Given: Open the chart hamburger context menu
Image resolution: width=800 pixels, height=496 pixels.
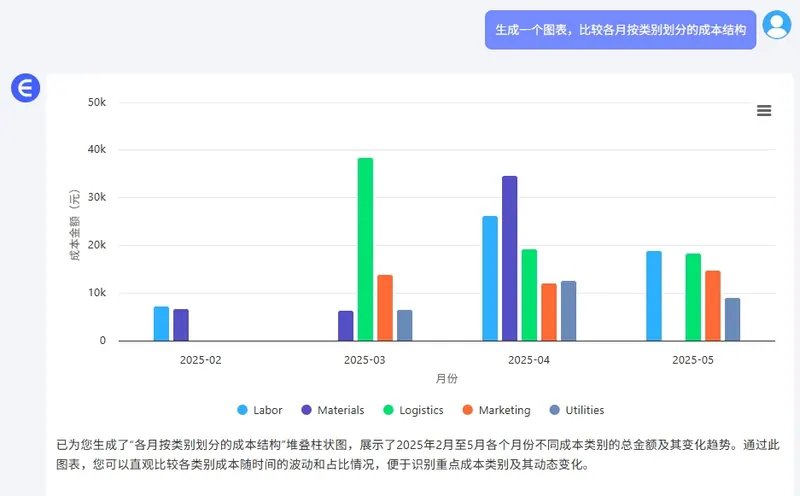Looking at the screenshot, I should click(764, 111).
